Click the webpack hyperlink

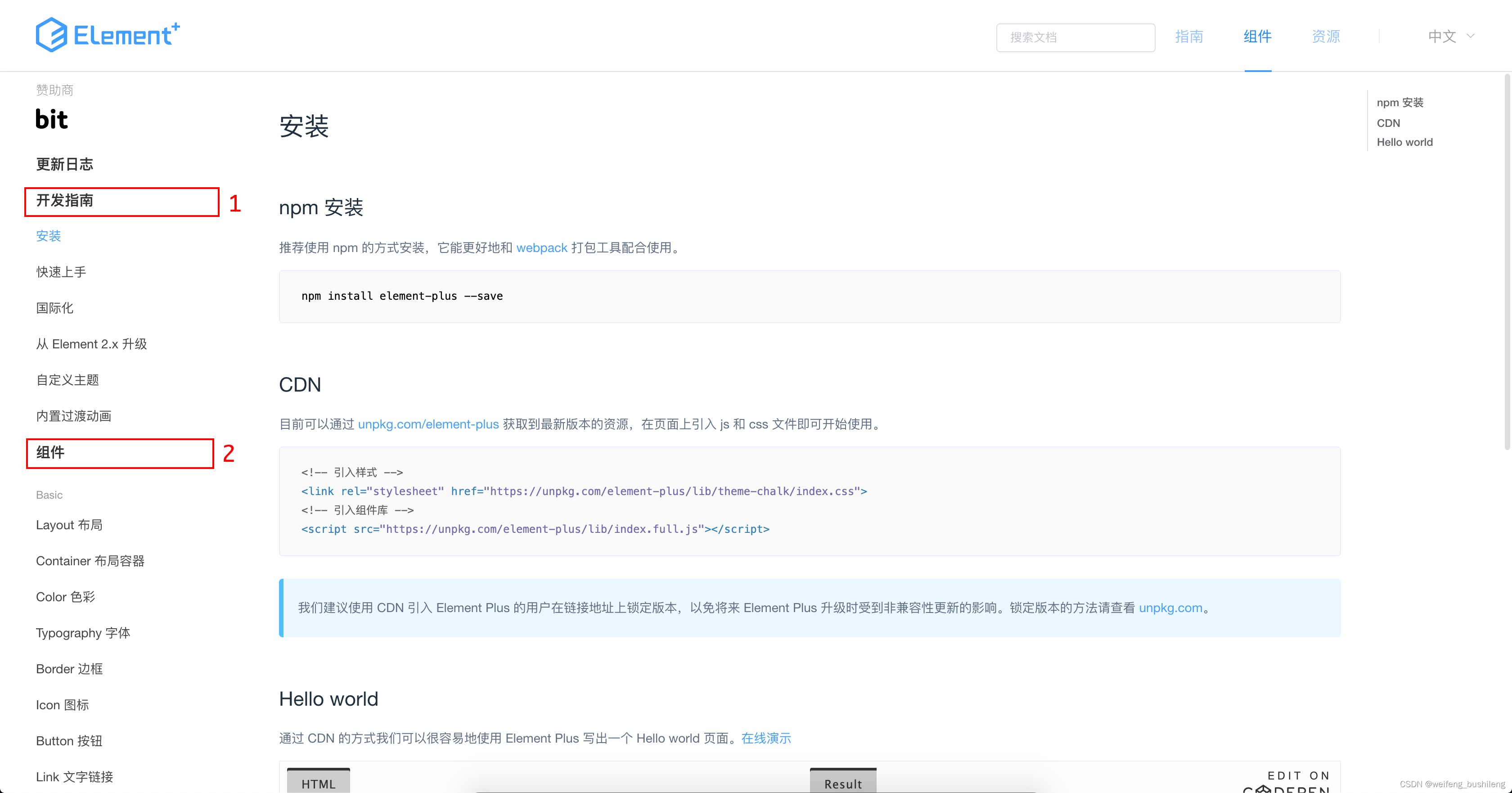coord(541,248)
